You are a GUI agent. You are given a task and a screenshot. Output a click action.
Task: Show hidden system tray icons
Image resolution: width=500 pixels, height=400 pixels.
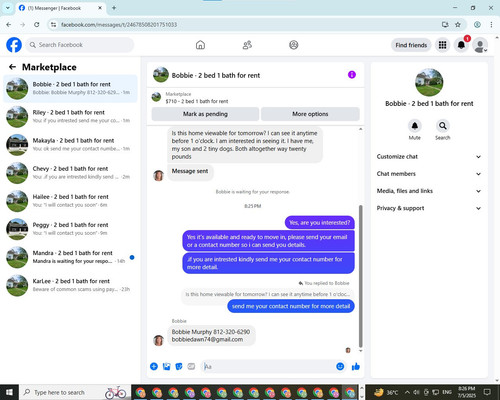pyautogui.click(x=407, y=392)
